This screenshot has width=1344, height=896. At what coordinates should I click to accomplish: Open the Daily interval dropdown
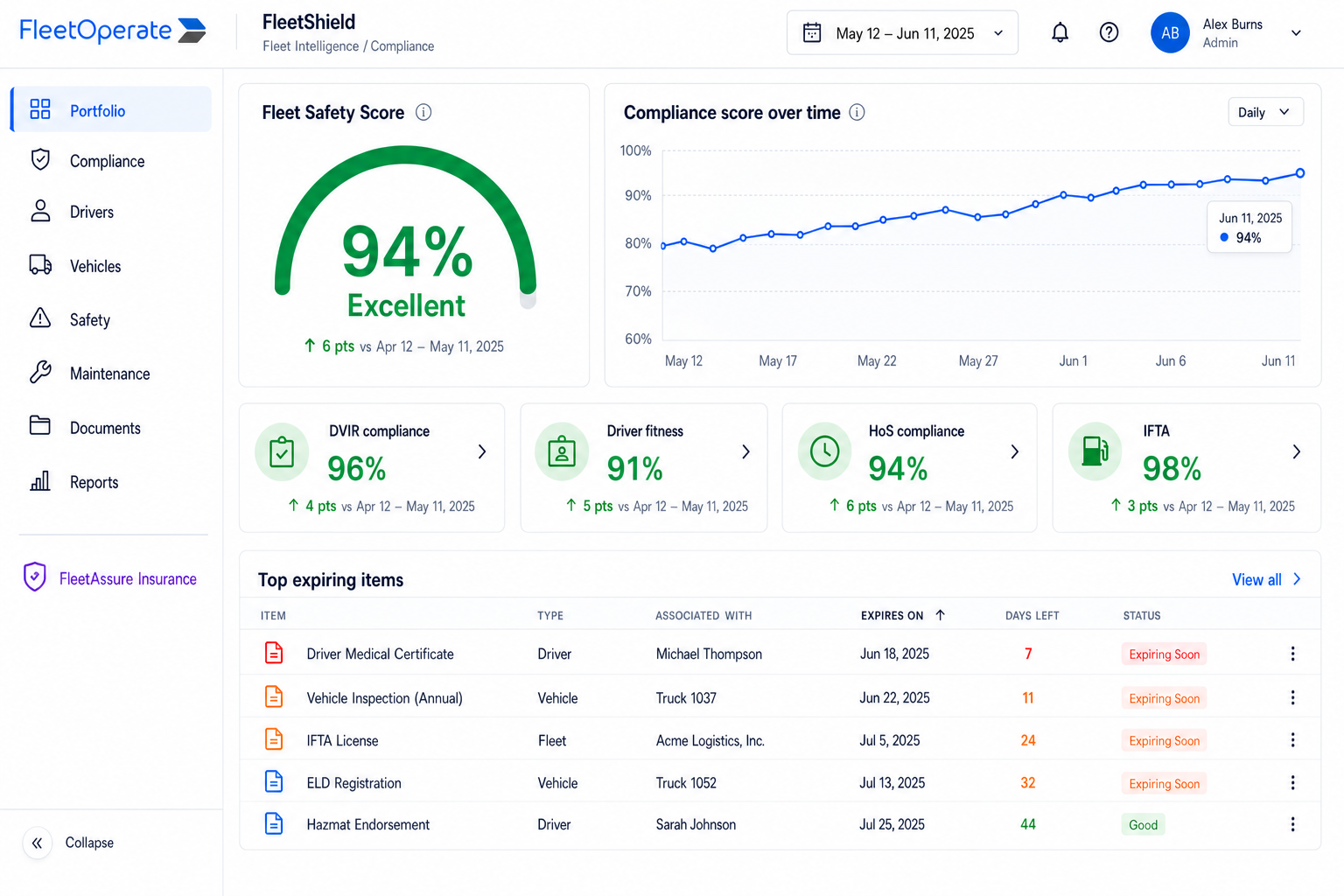coord(1265,112)
